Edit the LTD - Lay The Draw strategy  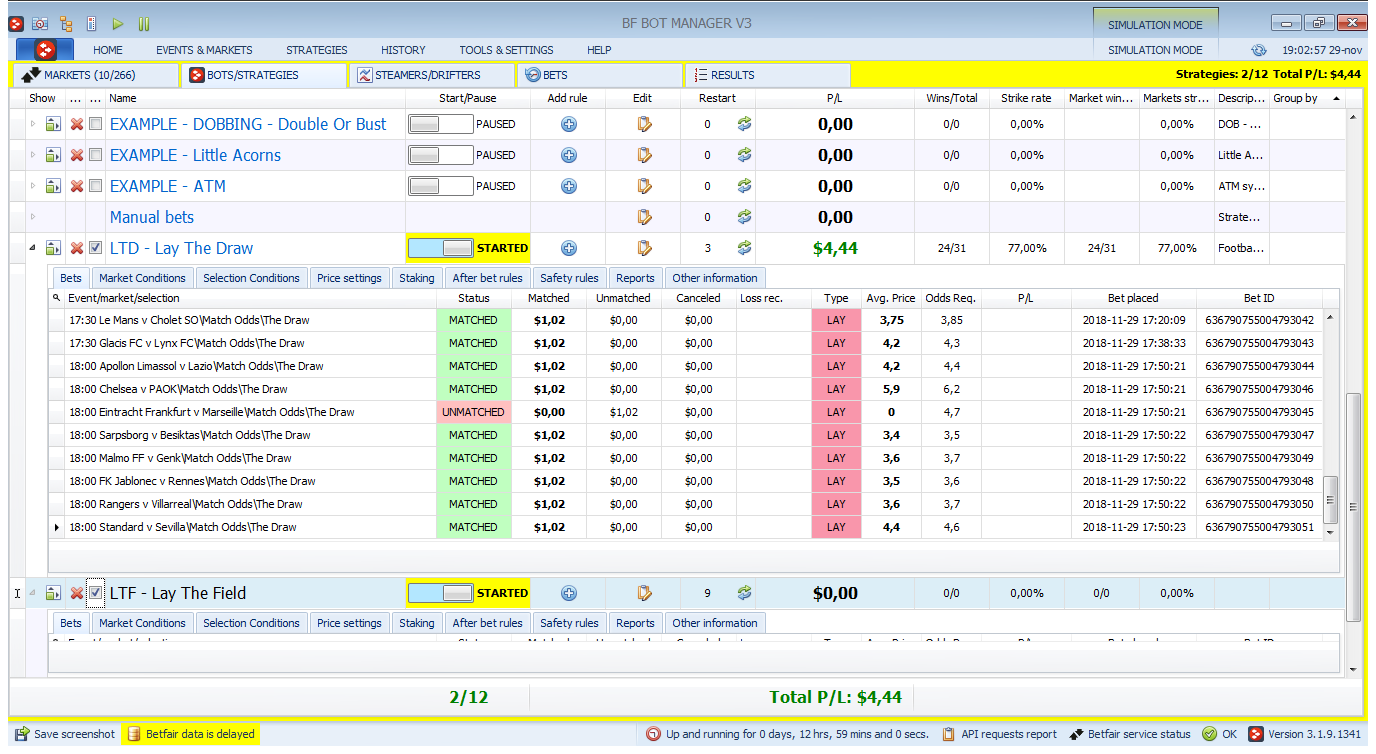(644, 248)
